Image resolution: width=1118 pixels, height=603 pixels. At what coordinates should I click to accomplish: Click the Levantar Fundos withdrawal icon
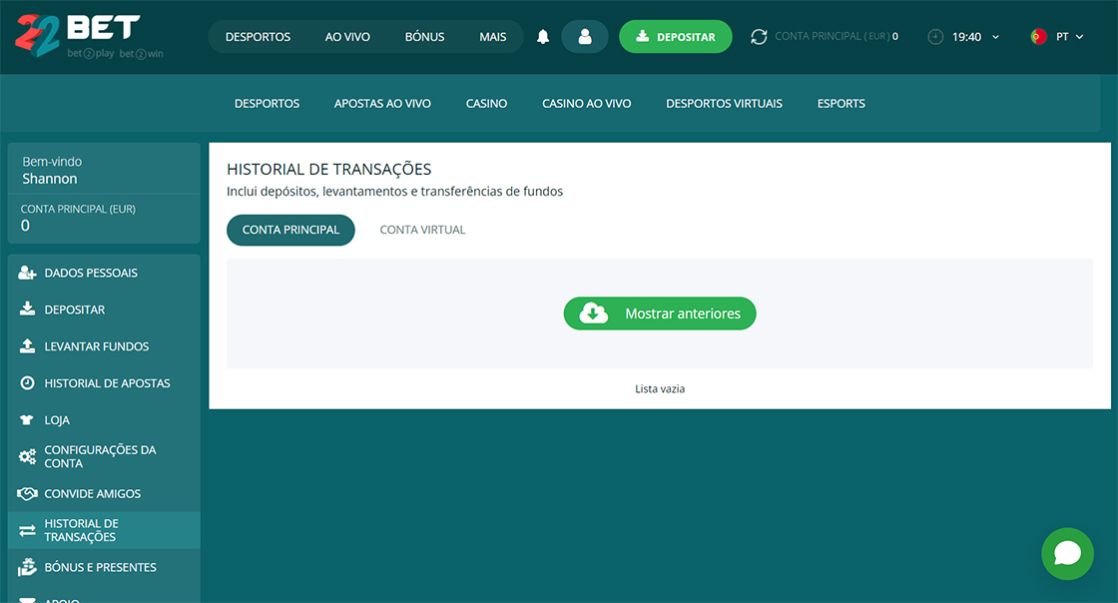pyautogui.click(x=24, y=346)
